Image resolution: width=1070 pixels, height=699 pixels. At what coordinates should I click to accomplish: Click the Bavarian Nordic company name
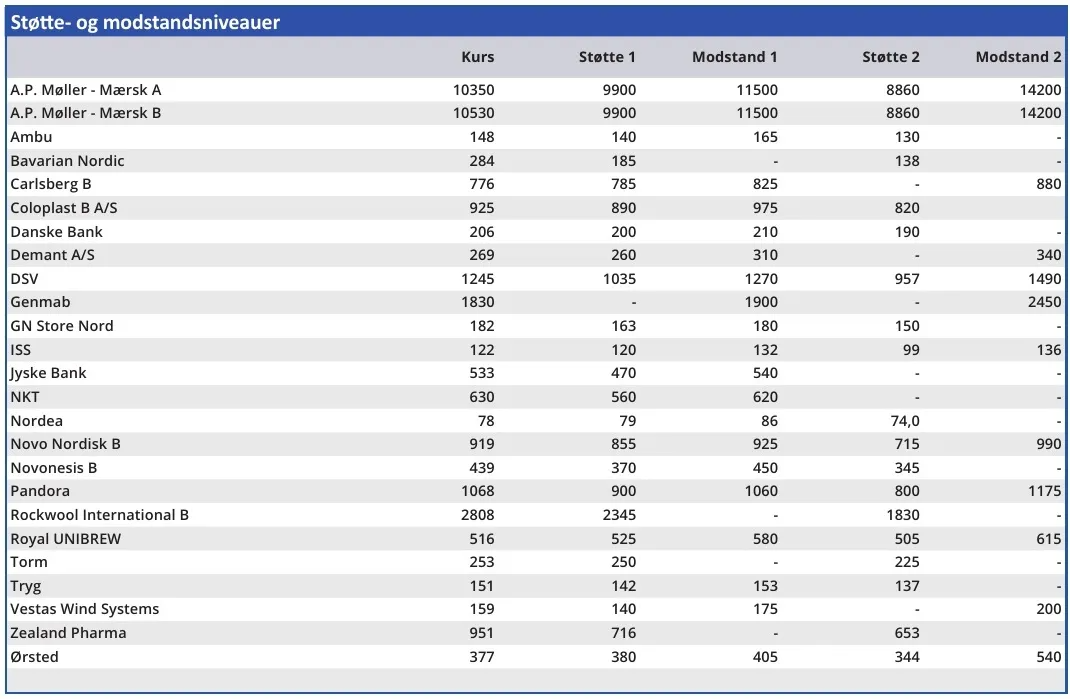(68, 161)
